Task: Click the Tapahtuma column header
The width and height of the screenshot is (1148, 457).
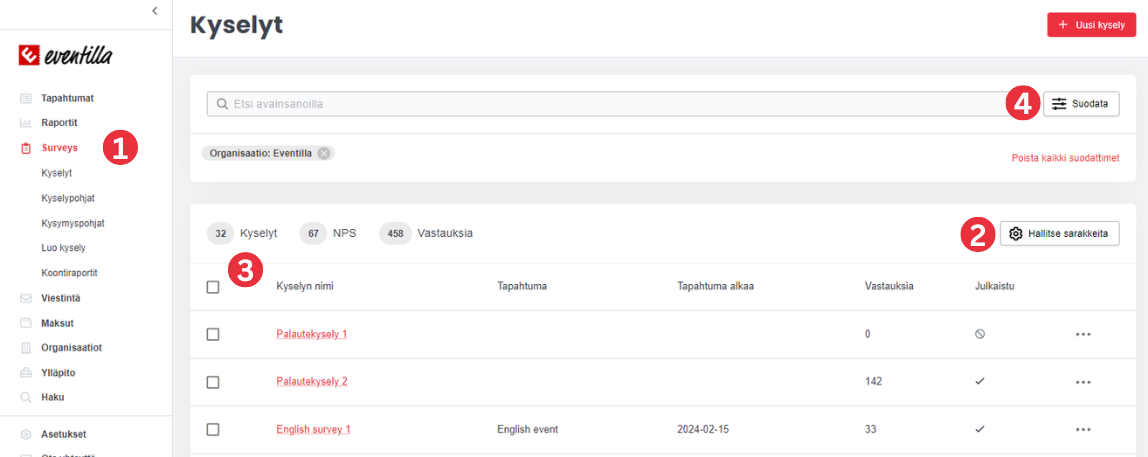Action: tap(521, 286)
